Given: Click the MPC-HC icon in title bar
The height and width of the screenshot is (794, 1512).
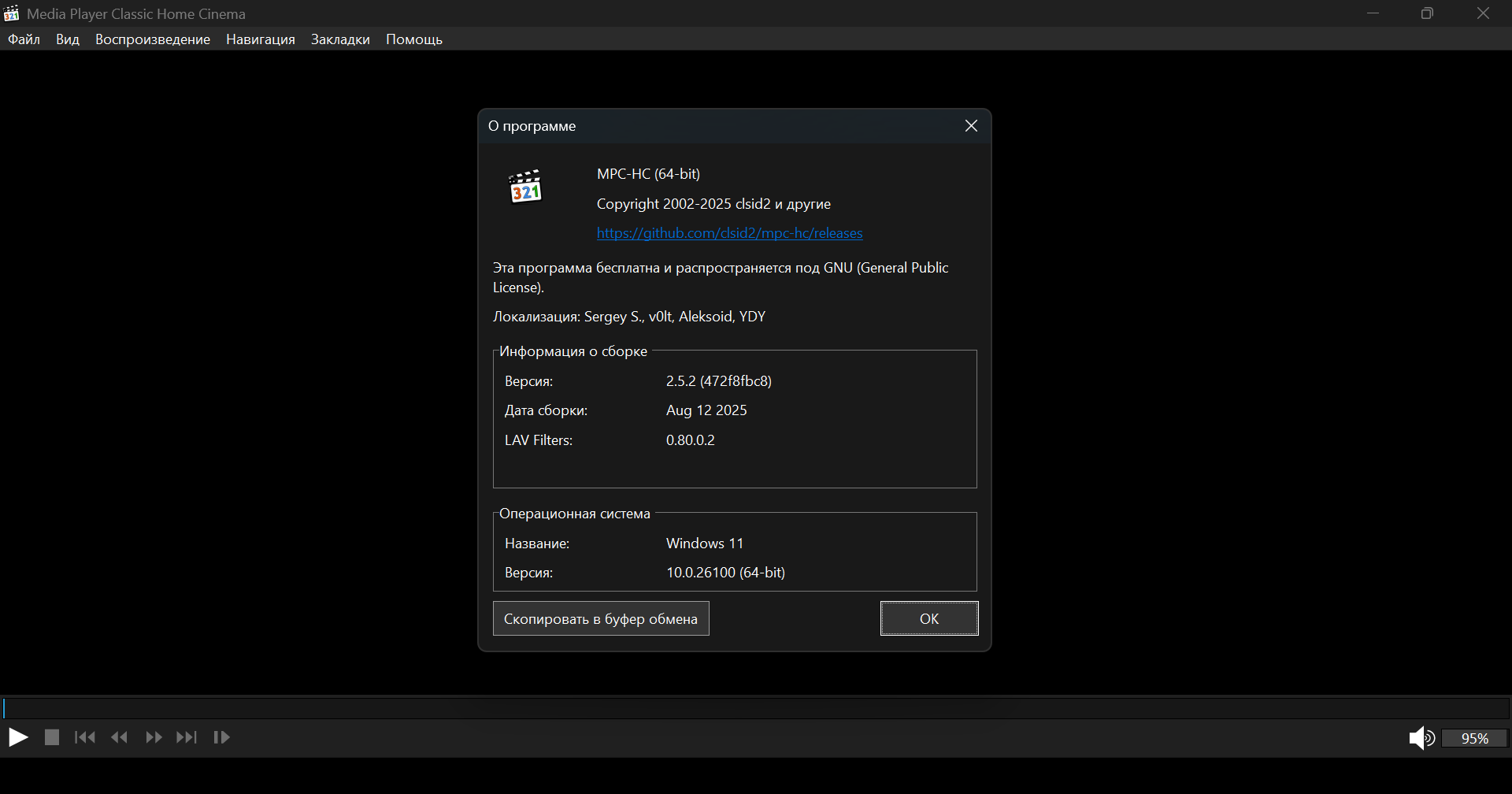Looking at the screenshot, I should tap(12, 13).
